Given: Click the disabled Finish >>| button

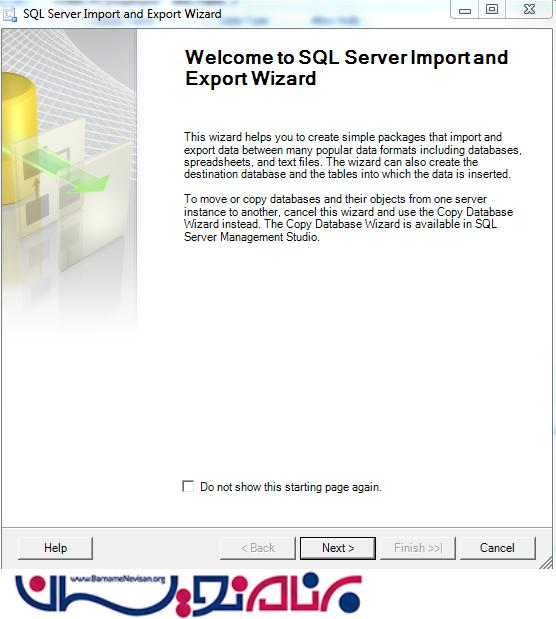Looking at the screenshot, I should [418, 548].
